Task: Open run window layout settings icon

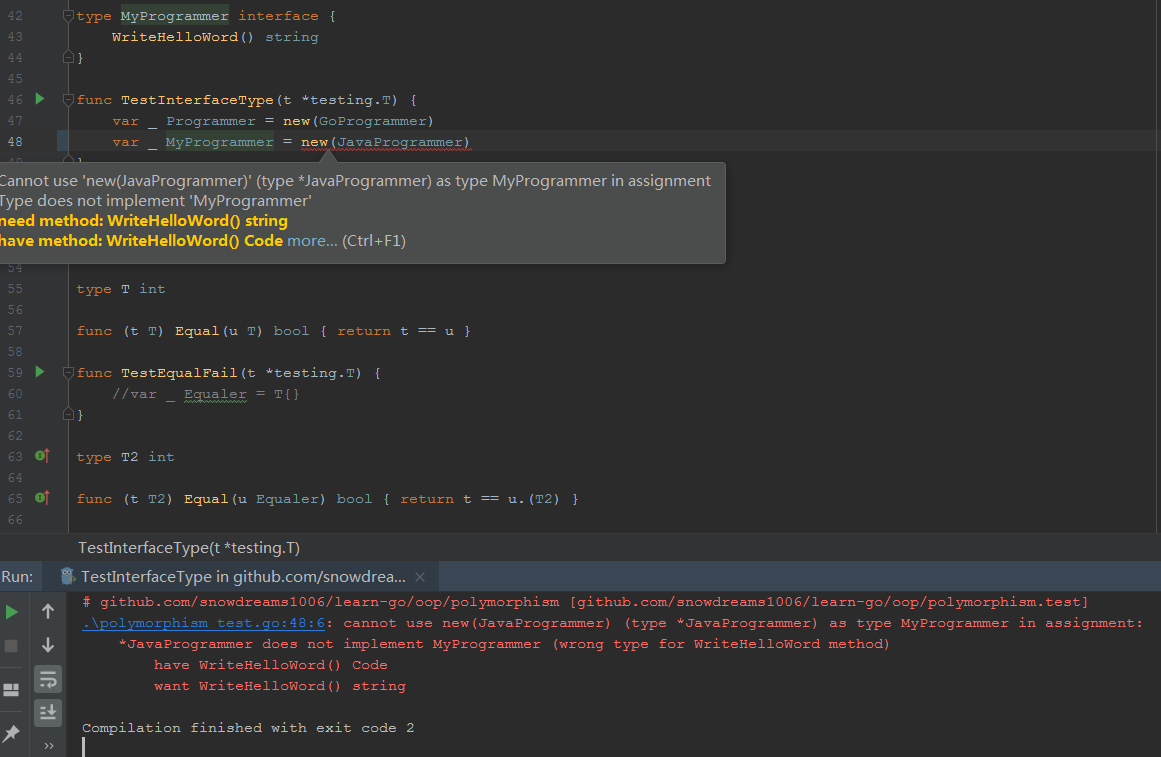Action: tap(11, 688)
